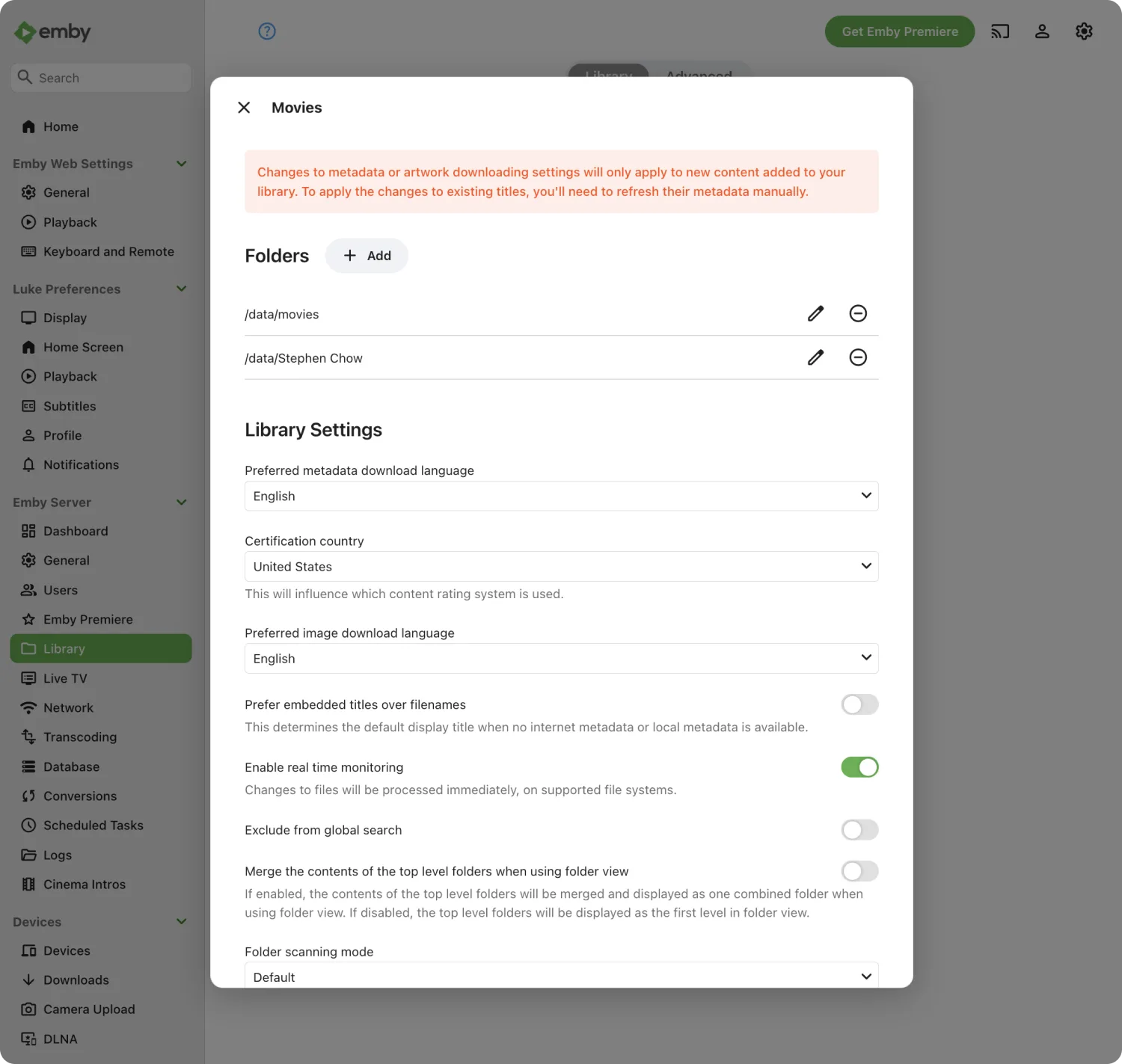Go to Display preferences
The image size is (1122, 1064).
pyautogui.click(x=101, y=318)
